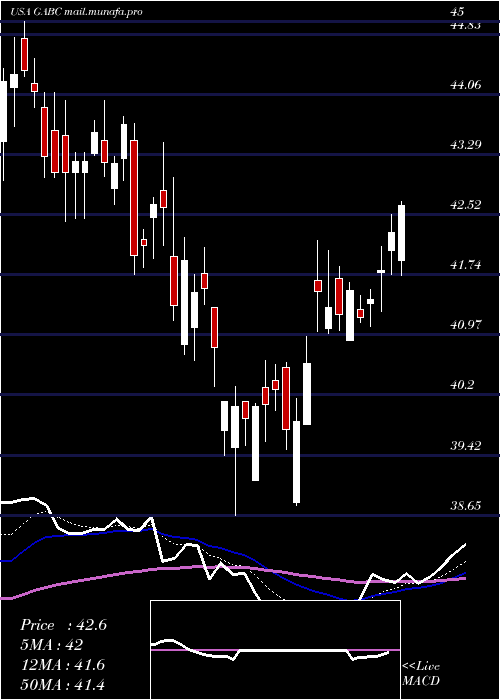
Task: Click the 'USA GABC mail.munafa.pro' chart title
Action: coord(76,12)
